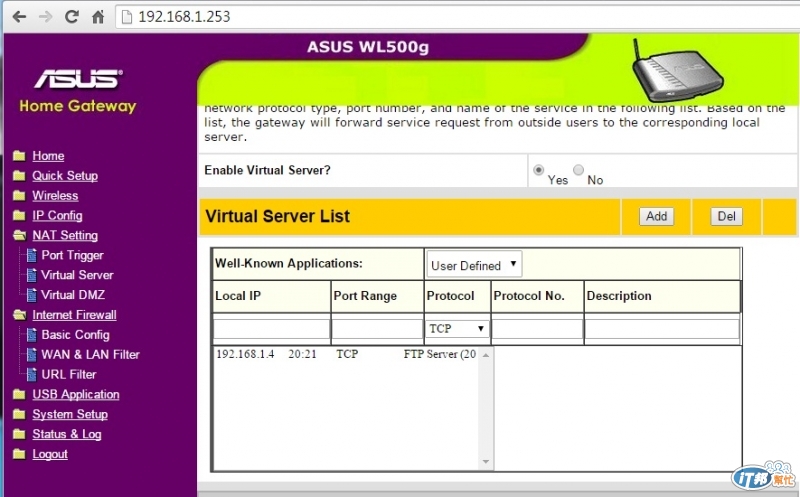Click the browser forward arrow
This screenshot has width=800, height=497.
click(45, 17)
